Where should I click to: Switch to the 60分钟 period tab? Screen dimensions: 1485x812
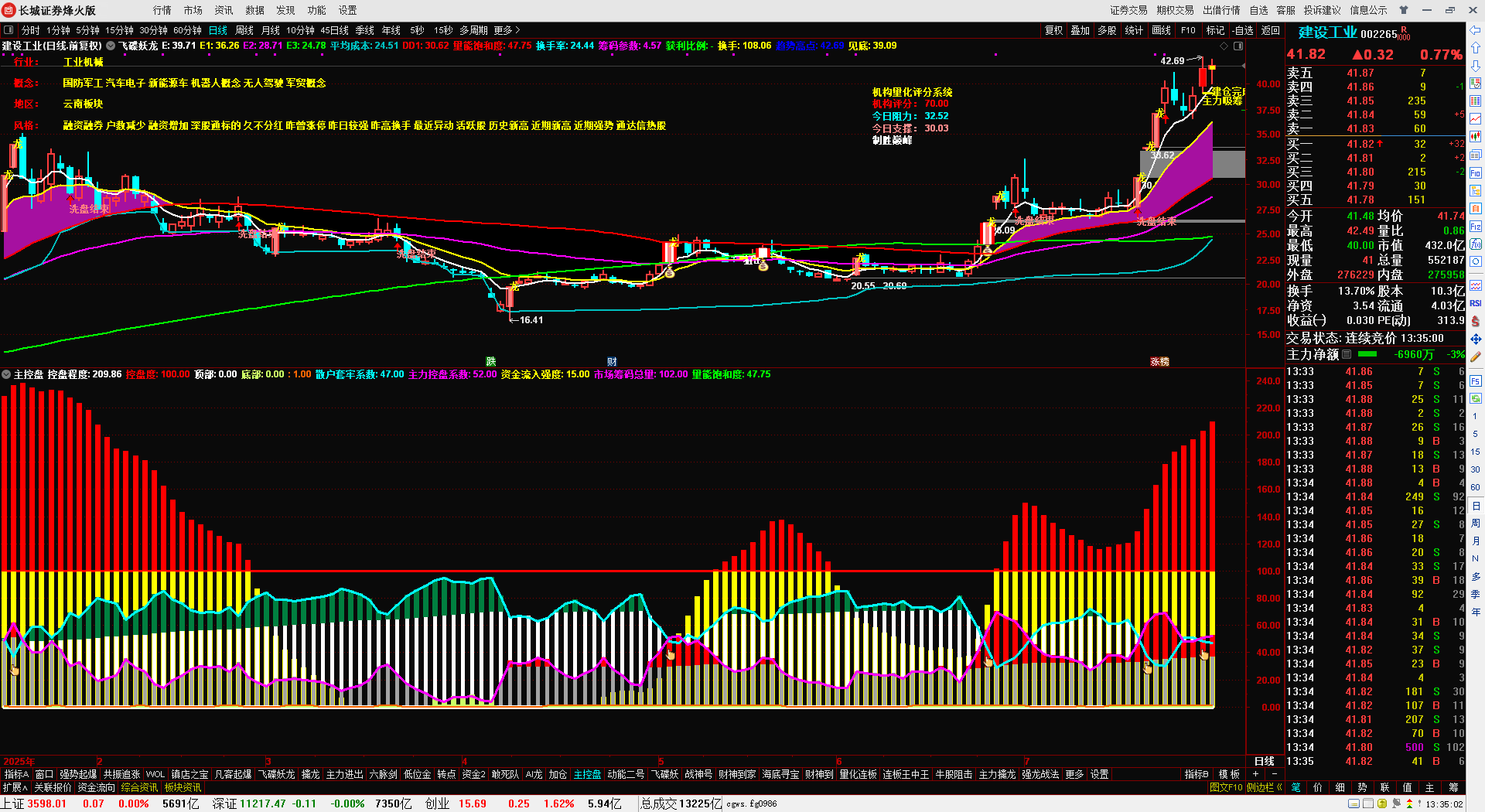pos(187,30)
